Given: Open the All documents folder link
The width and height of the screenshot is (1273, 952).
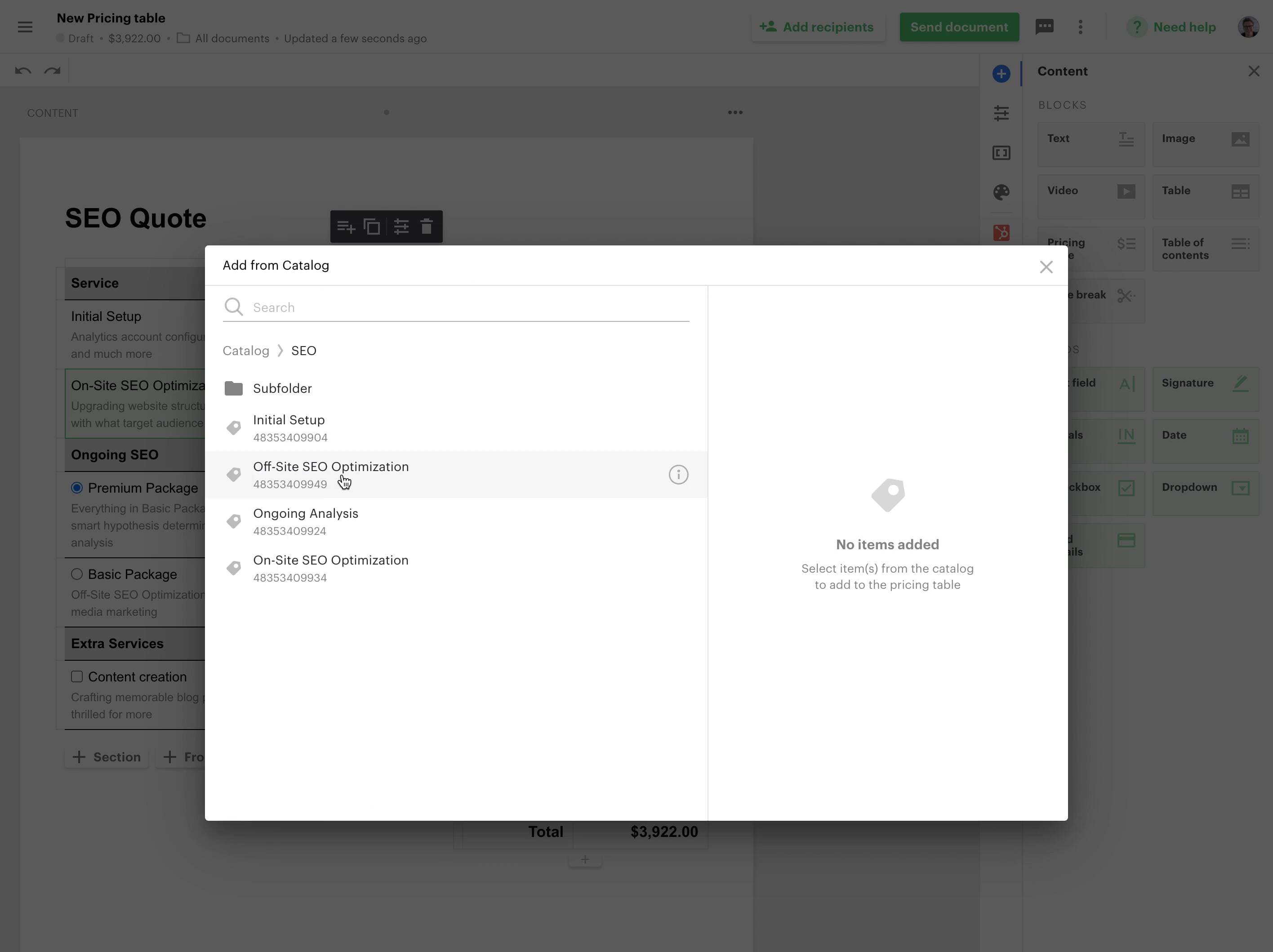Looking at the screenshot, I should click(223, 39).
